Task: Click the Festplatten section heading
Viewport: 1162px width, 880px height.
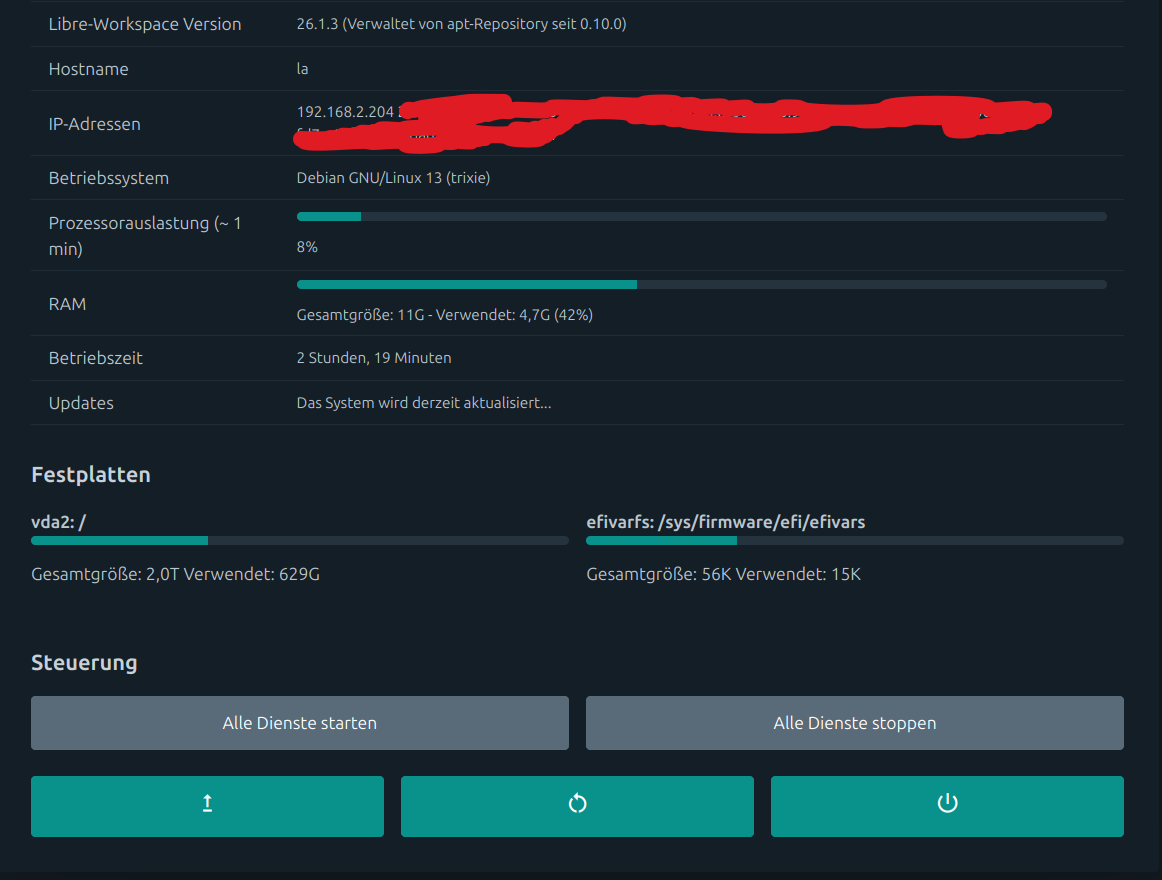Action: (91, 474)
